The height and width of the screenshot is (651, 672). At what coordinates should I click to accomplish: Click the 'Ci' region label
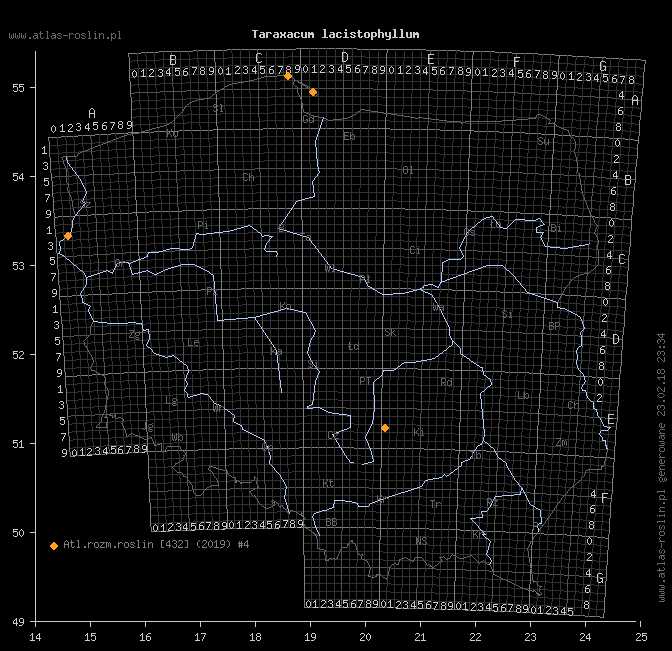415,250
